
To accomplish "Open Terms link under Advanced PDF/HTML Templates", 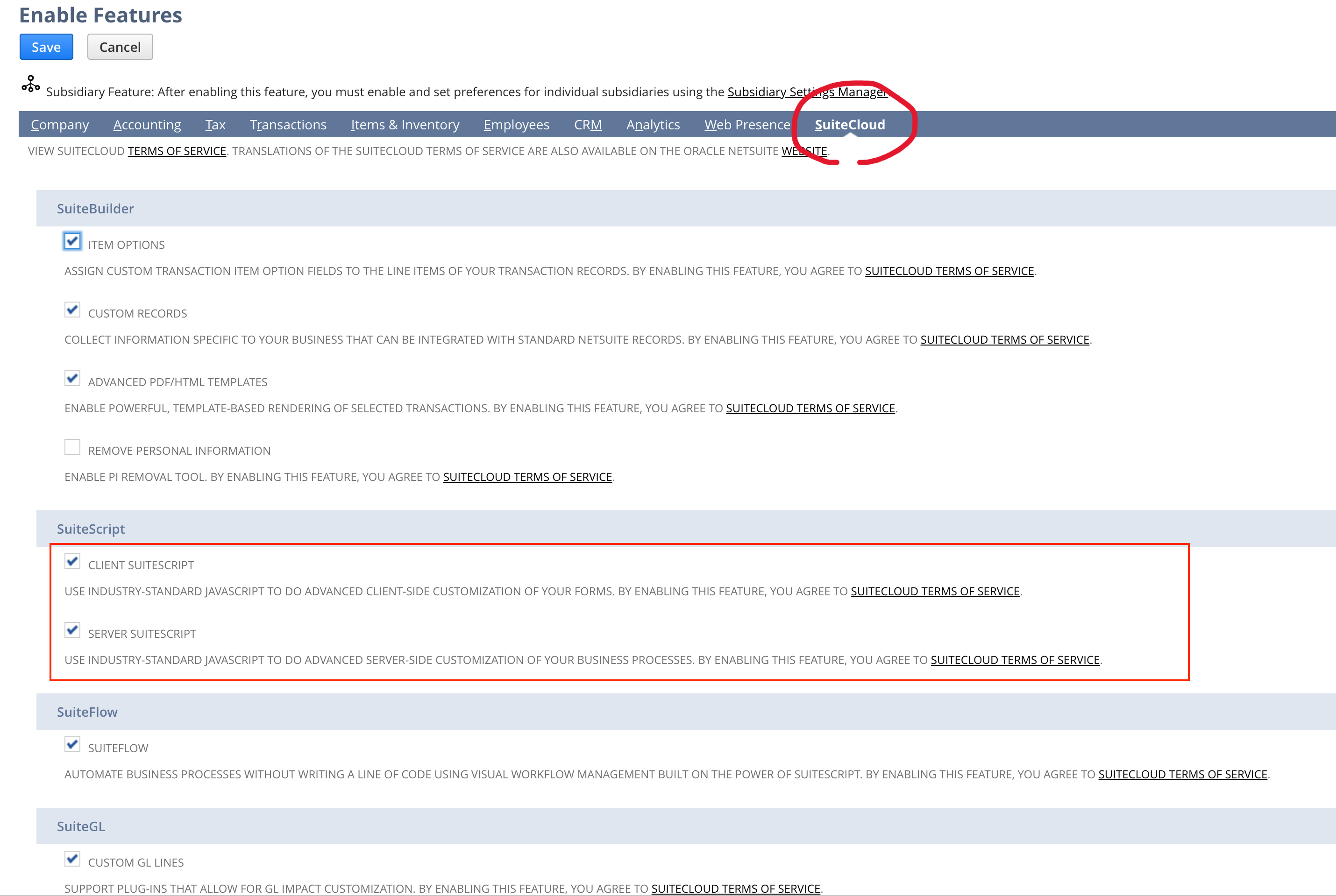I will (x=810, y=409).
